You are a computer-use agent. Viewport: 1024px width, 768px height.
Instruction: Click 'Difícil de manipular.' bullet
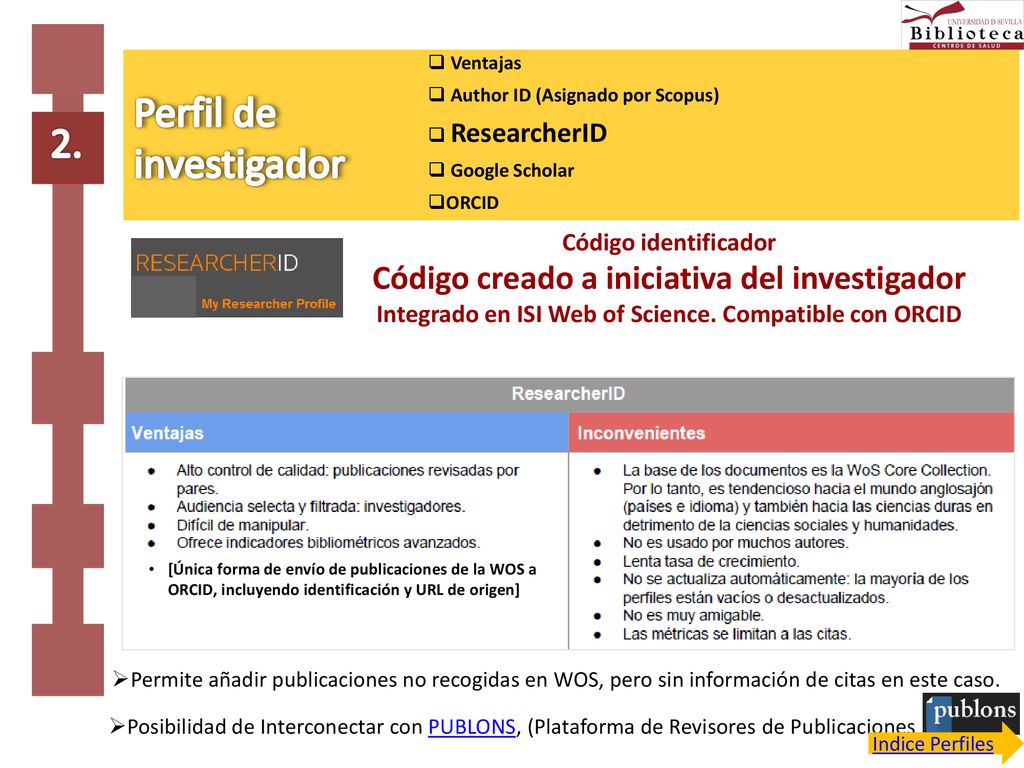(242, 525)
